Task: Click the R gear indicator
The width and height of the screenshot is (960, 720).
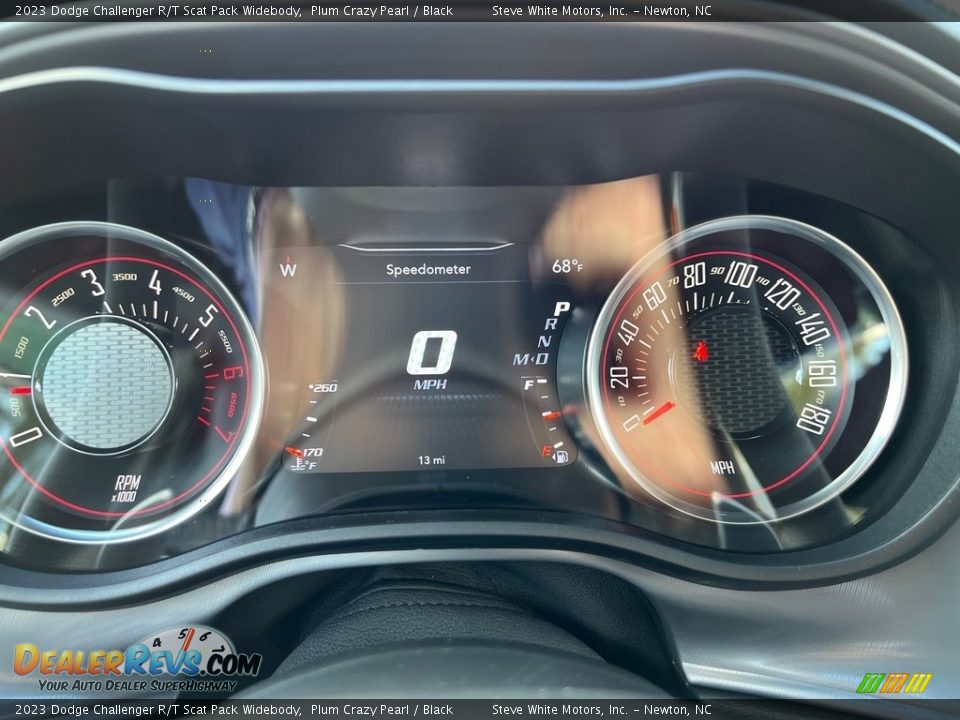Action: tap(550, 324)
